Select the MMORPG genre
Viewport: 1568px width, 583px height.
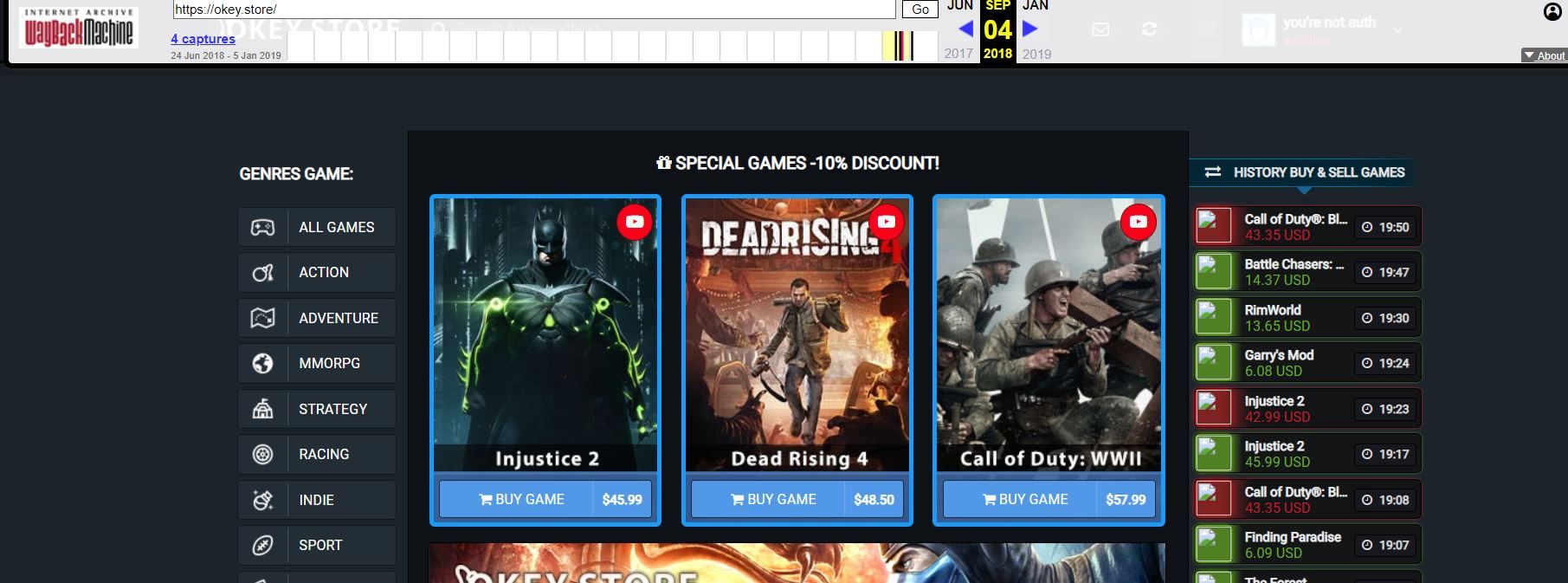point(317,364)
